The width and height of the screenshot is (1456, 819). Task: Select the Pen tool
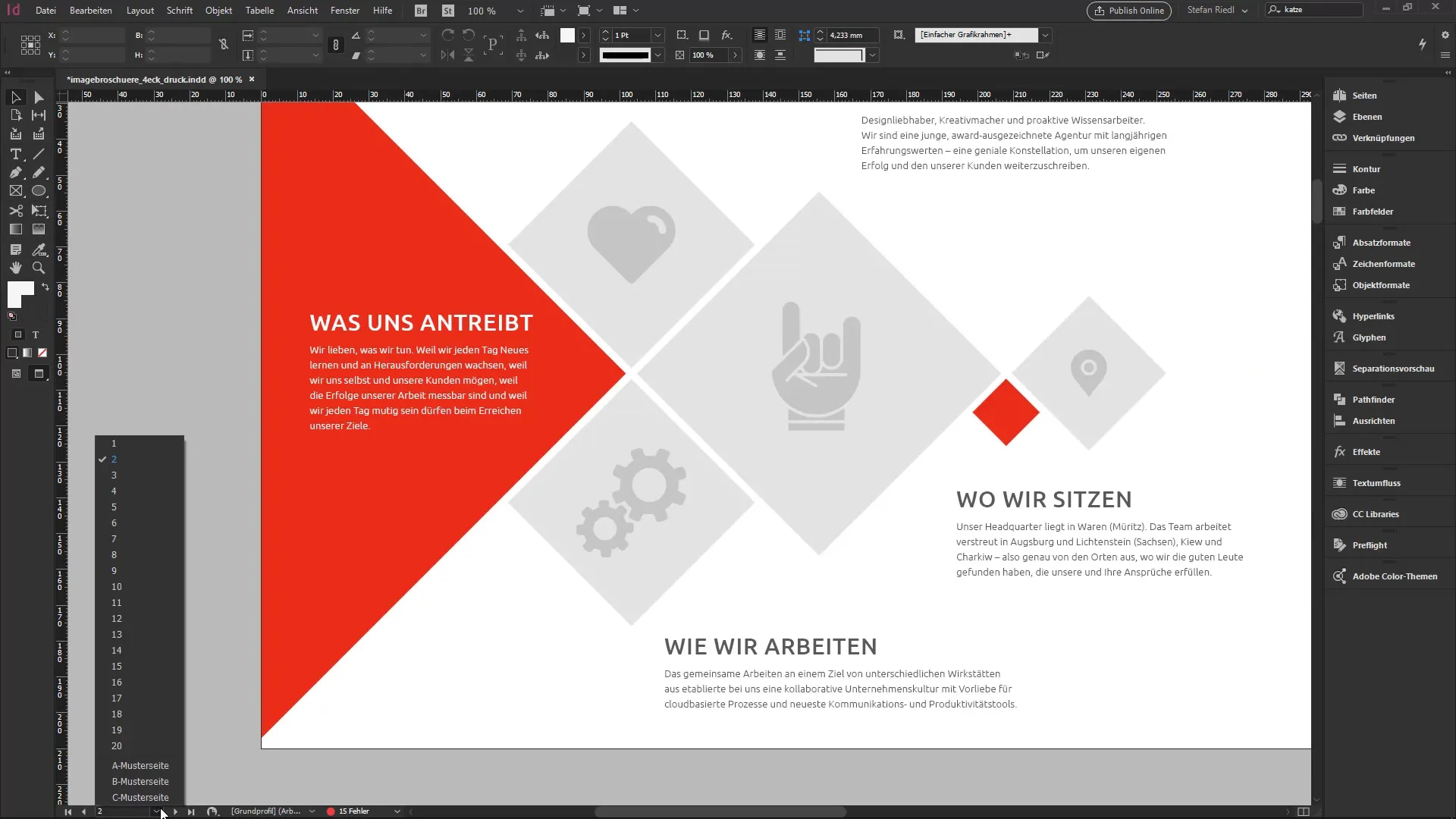(15, 173)
